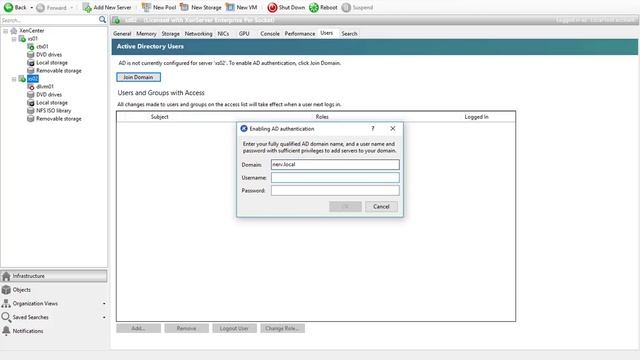Click the New VM toolbar icon
This screenshot has height=360, width=640.
click(230, 7)
